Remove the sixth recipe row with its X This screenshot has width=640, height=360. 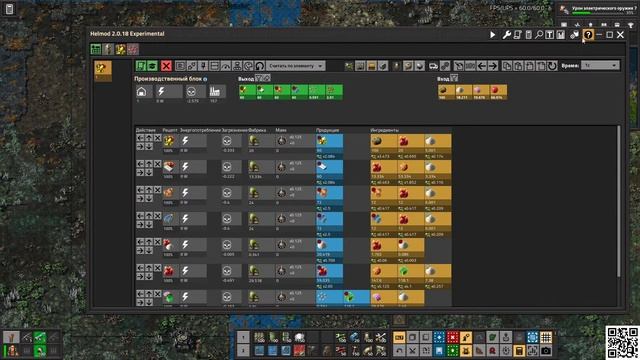pos(157,268)
